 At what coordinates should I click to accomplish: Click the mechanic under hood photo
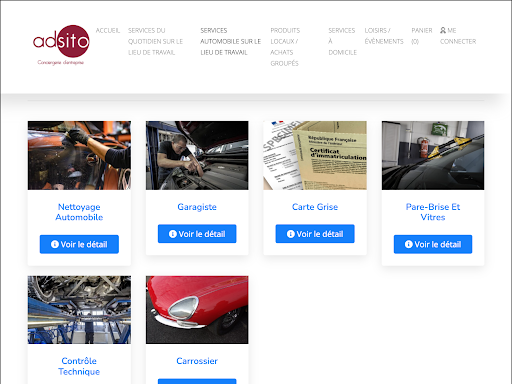[x=197, y=155]
